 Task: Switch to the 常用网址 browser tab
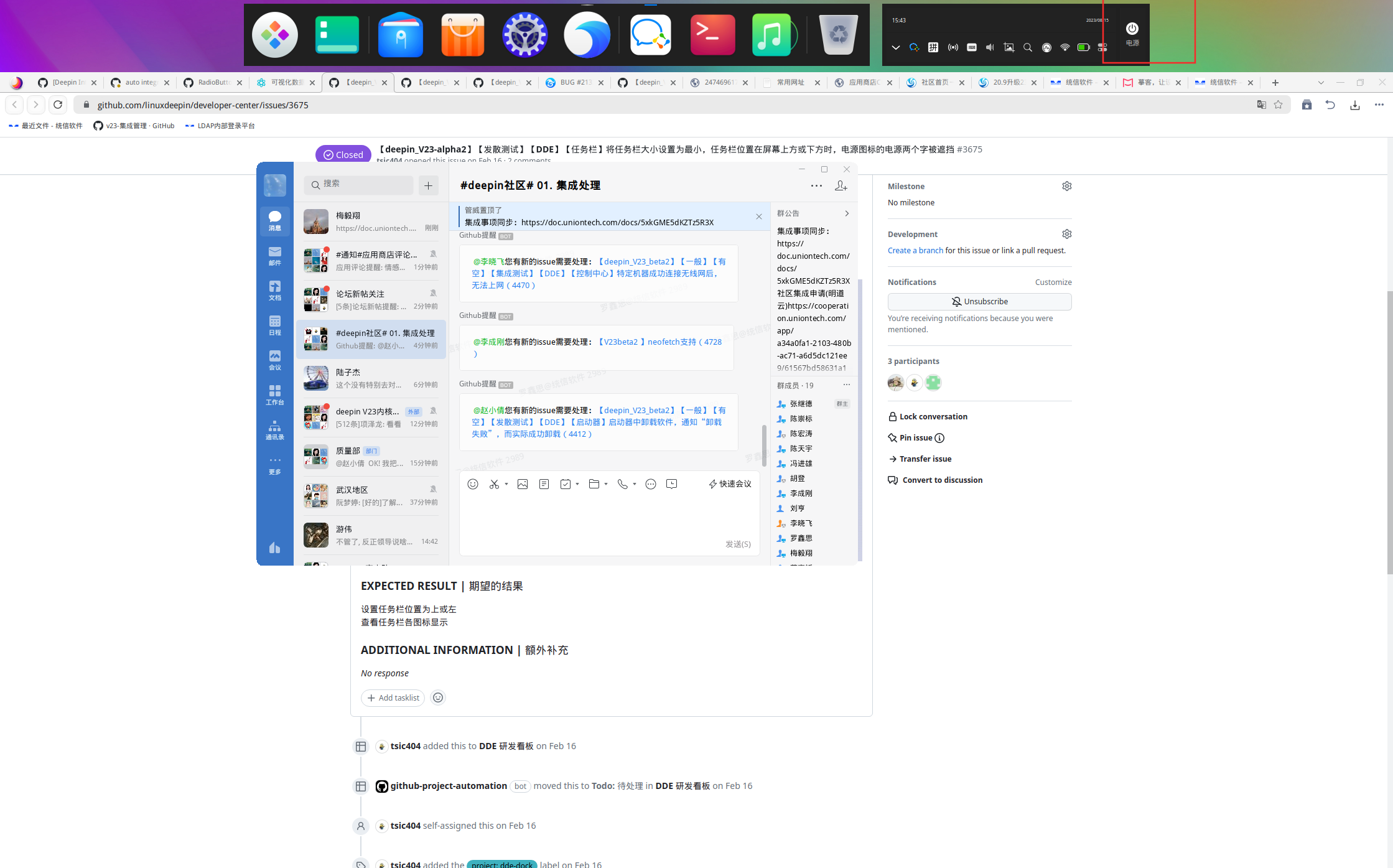(x=790, y=82)
